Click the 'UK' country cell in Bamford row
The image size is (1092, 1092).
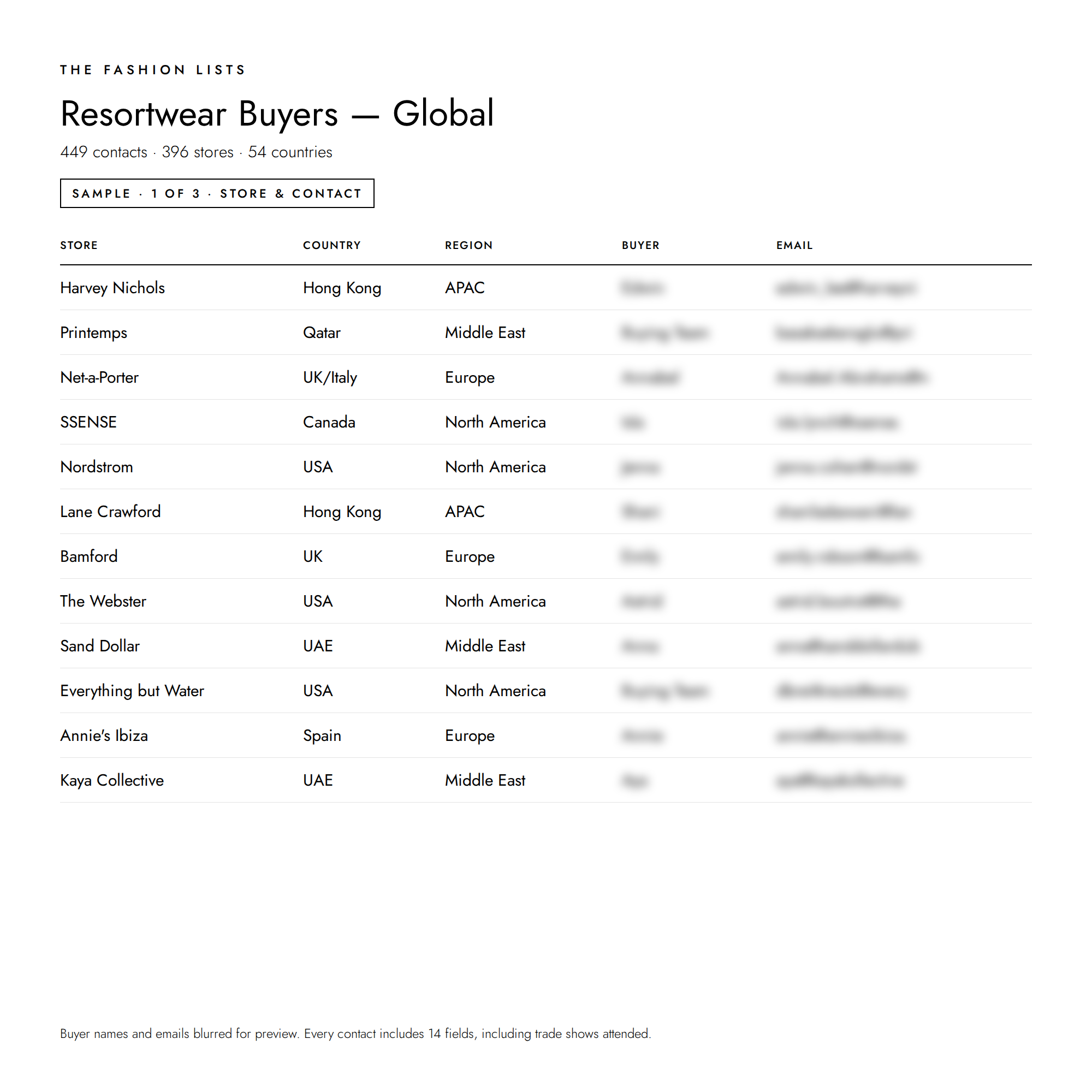pyautogui.click(x=312, y=556)
